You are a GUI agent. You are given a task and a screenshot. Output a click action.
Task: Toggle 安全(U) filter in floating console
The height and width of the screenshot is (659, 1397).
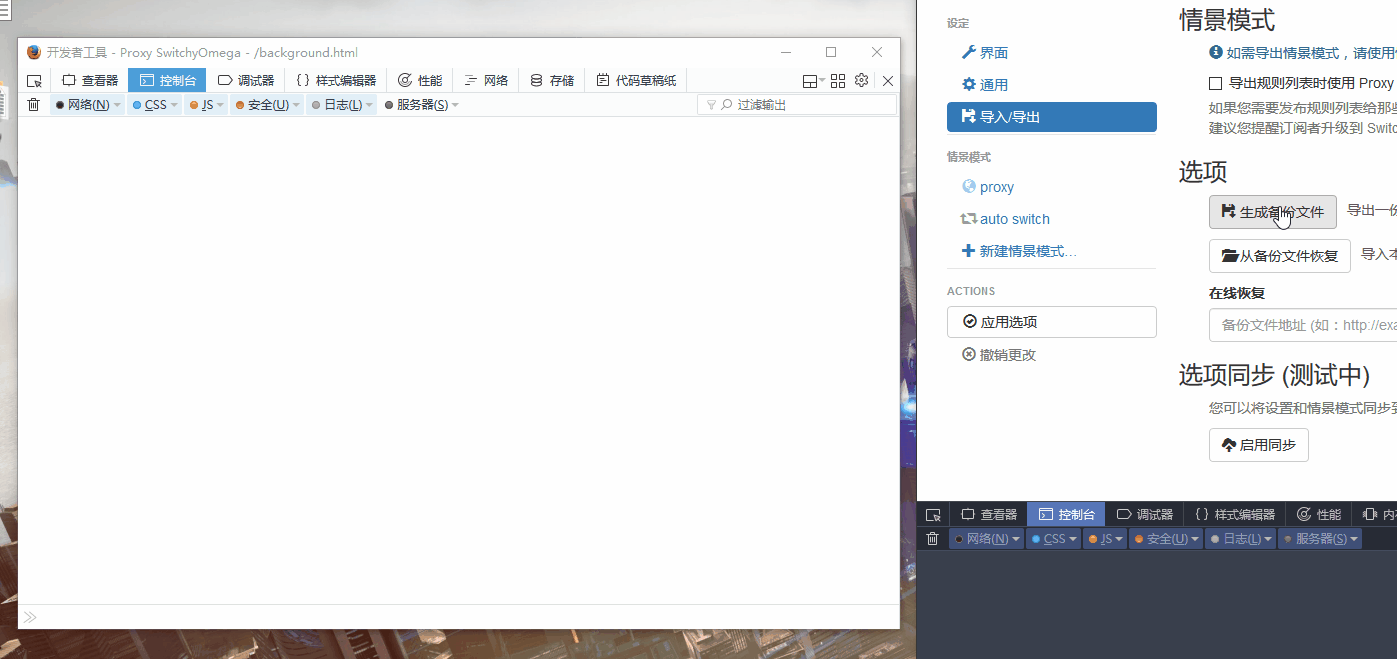click(263, 105)
